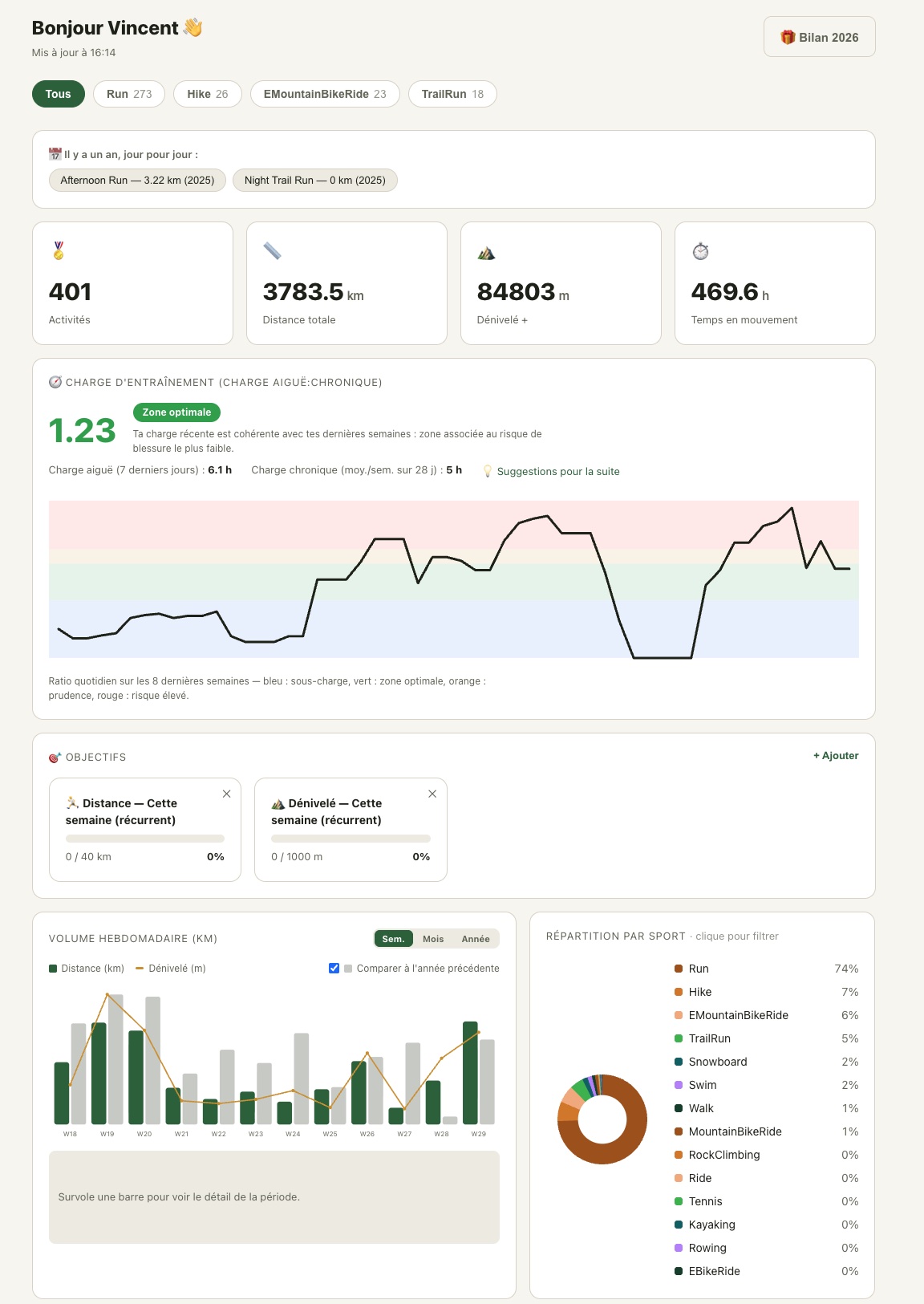This screenshot has width=924, height=1304.
Task: Open the Afternoon Run 3.22 km activity
Action: tap(137, 180)
